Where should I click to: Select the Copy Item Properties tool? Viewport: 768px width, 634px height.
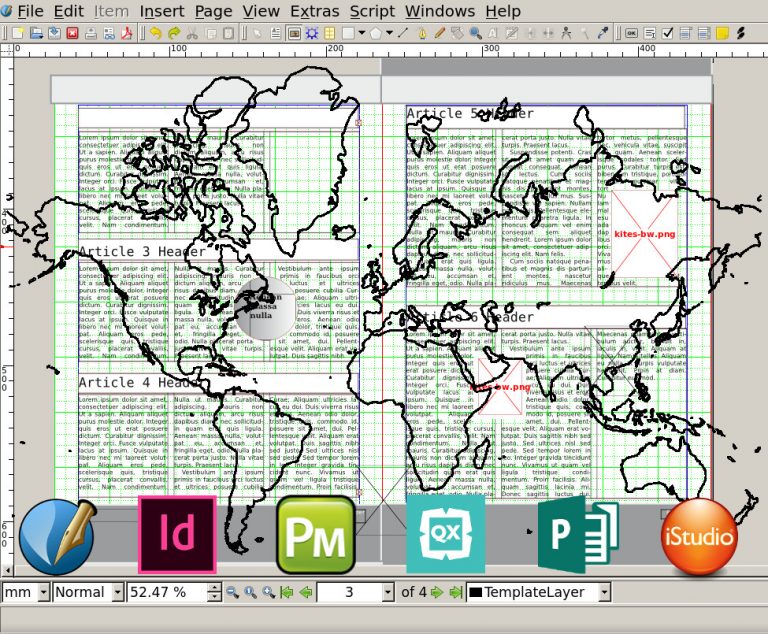585,33
